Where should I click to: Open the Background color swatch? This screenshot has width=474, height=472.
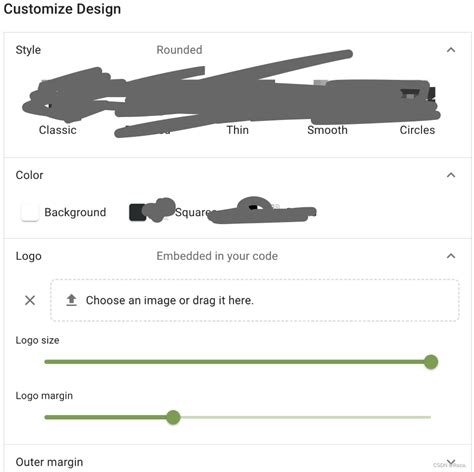30,212
